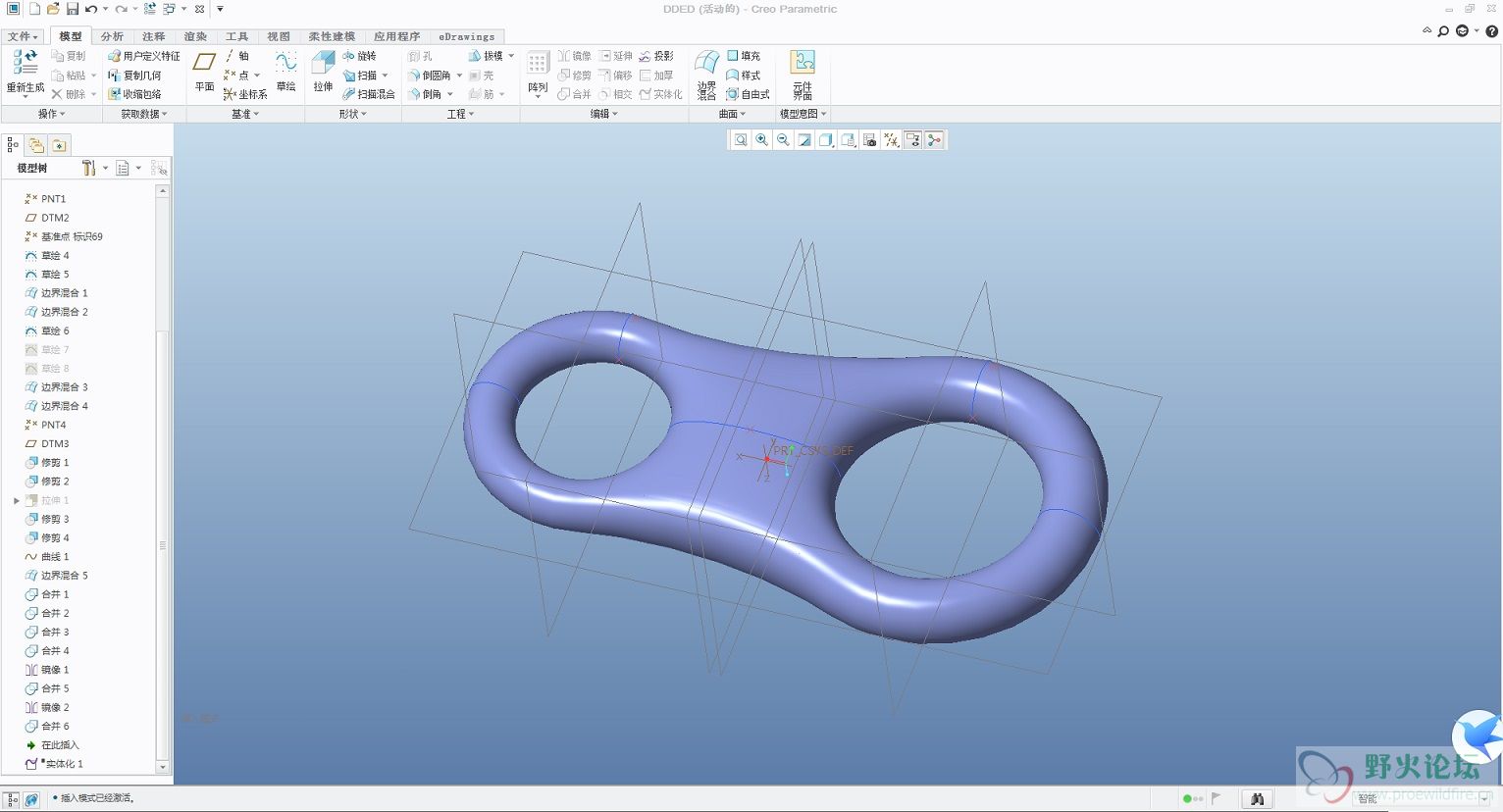Screen dimensions: 1503x812
Task: Open the folder browser tab icon
Action: click(36, 145)
